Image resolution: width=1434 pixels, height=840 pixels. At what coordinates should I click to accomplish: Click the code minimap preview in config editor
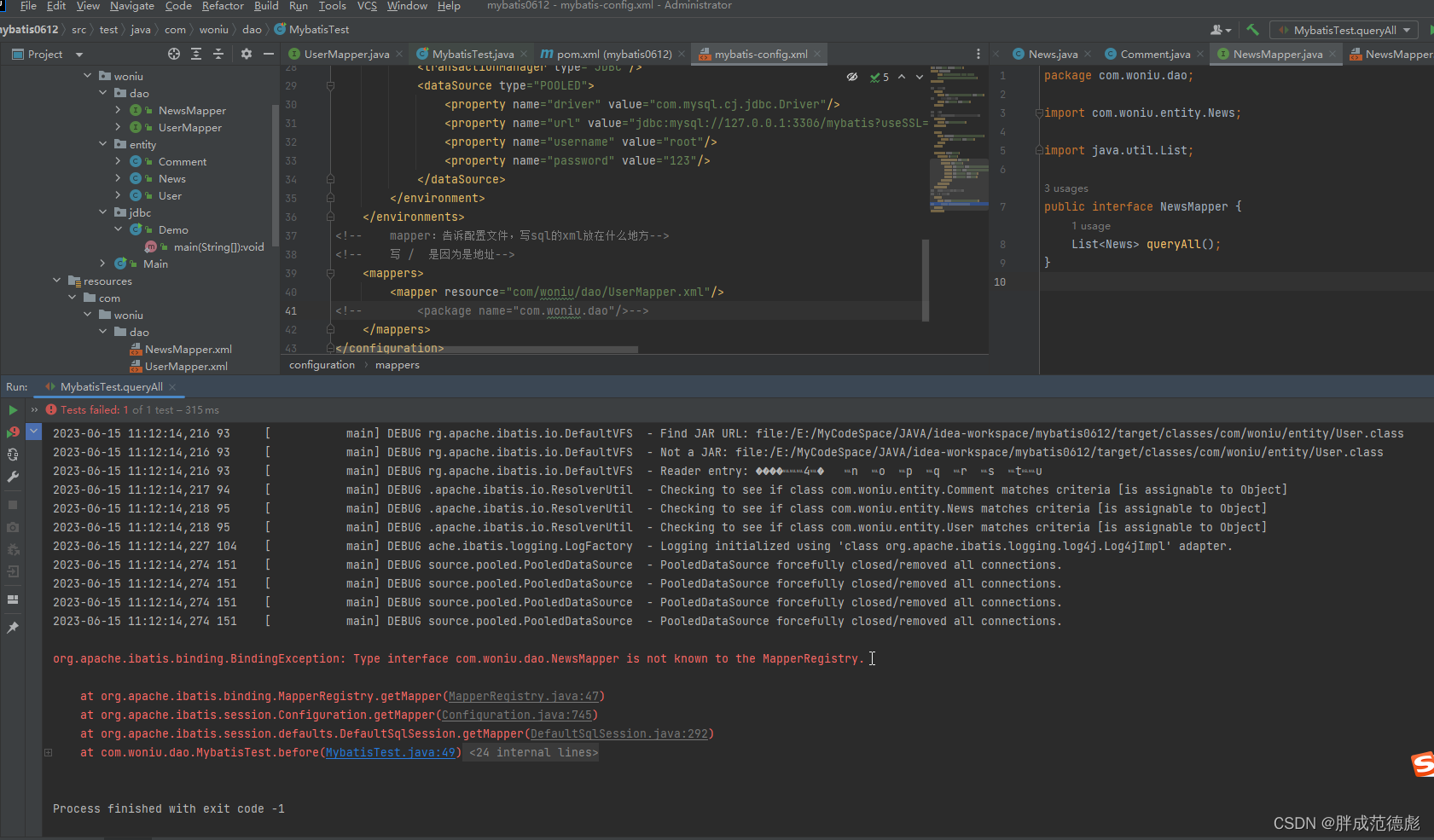[959, 138]
